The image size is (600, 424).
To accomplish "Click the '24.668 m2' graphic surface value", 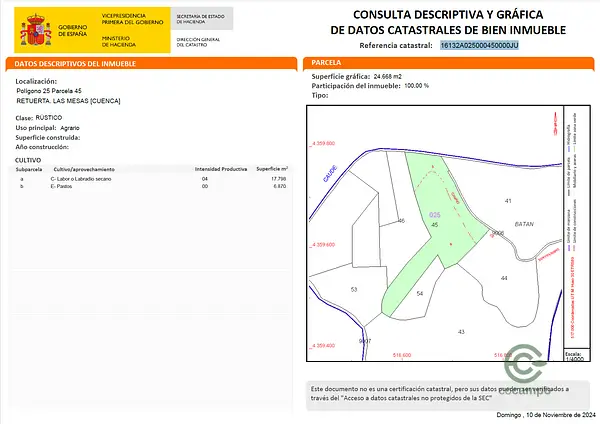I will pos(388,76).
